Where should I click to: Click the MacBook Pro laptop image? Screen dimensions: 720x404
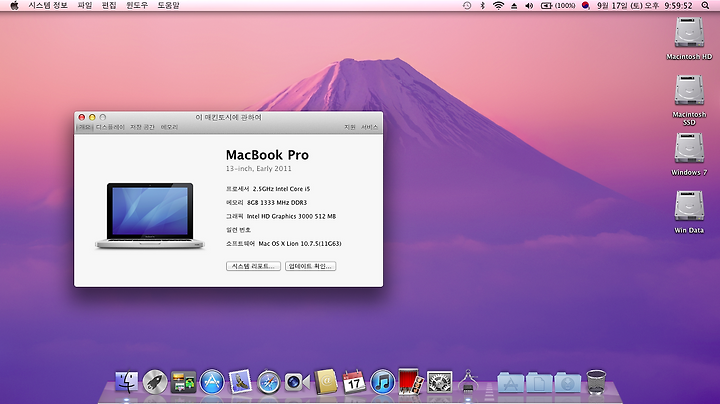(x=150, y=216)
